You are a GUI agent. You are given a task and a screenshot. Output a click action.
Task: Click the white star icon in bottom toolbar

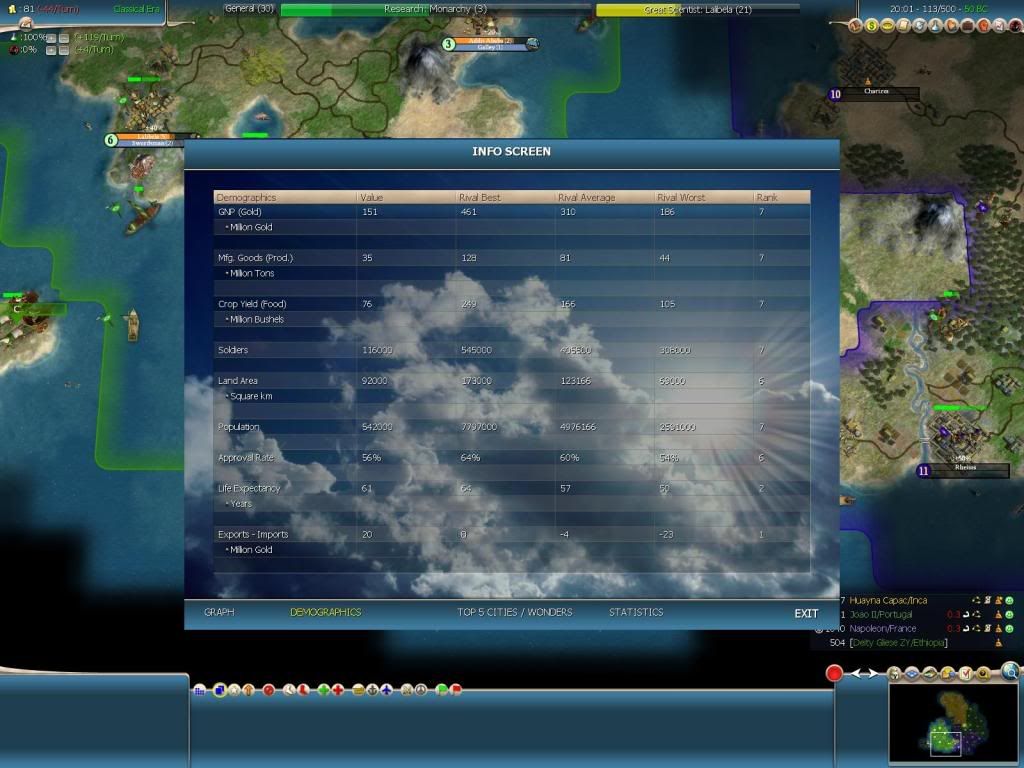(x=234, y=690)
